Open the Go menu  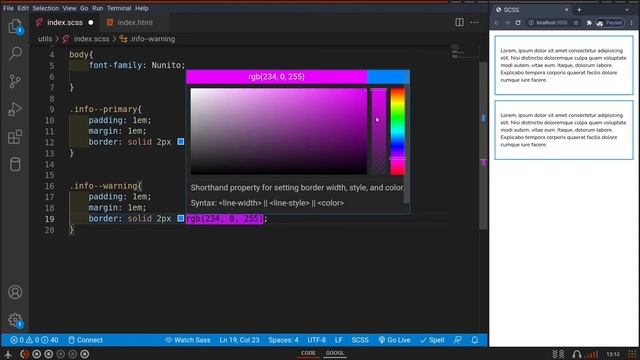point(84,8)
